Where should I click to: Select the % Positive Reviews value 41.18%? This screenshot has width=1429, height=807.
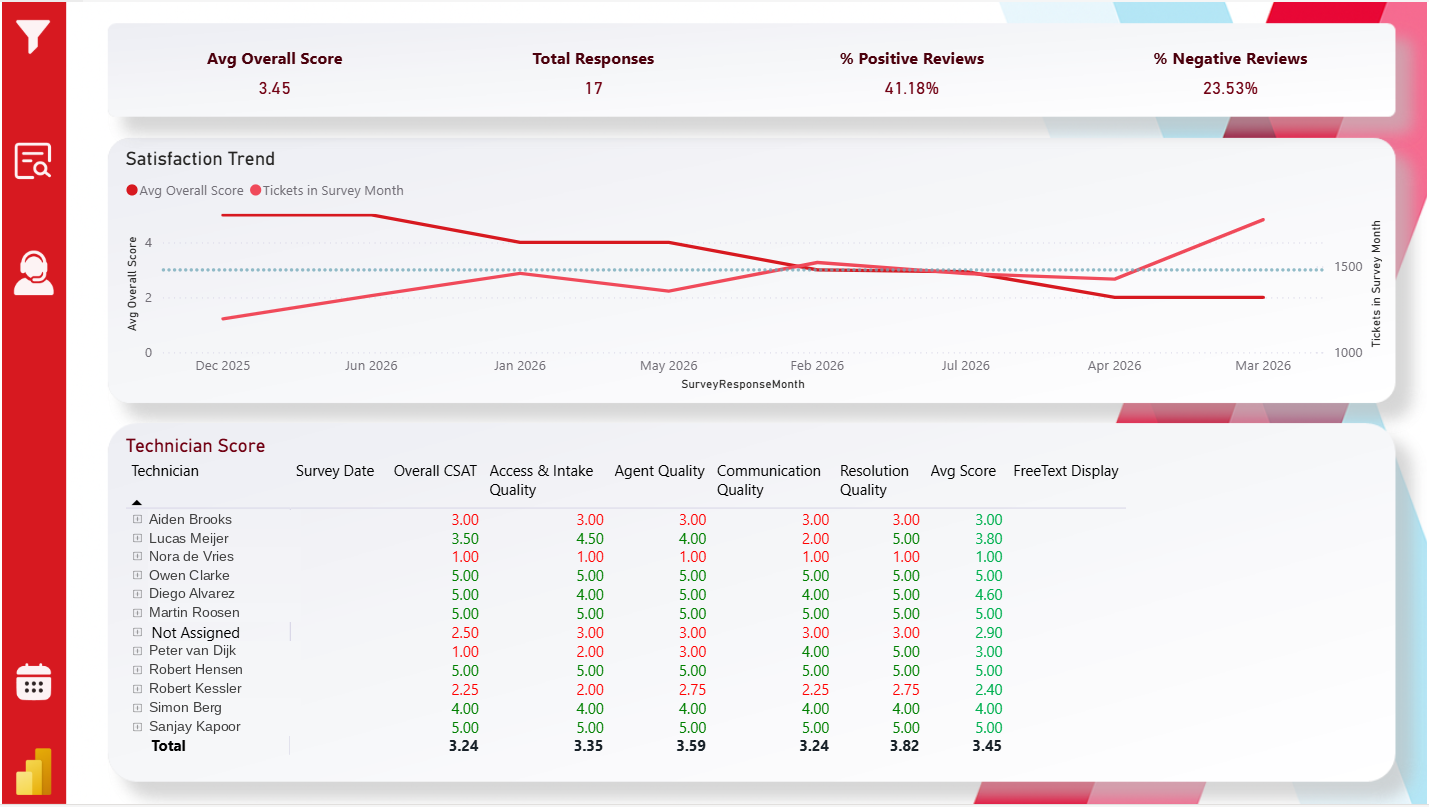click(912, 88)
